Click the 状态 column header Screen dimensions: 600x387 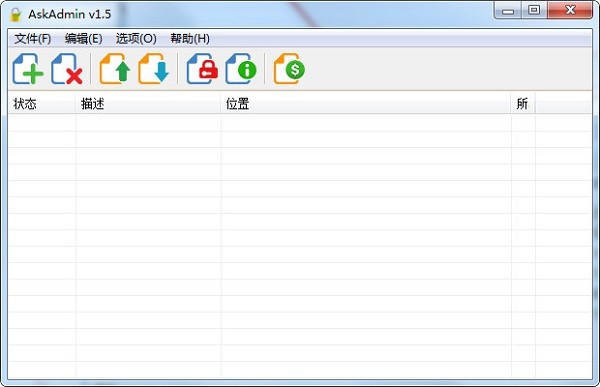(x=42, y=103)
